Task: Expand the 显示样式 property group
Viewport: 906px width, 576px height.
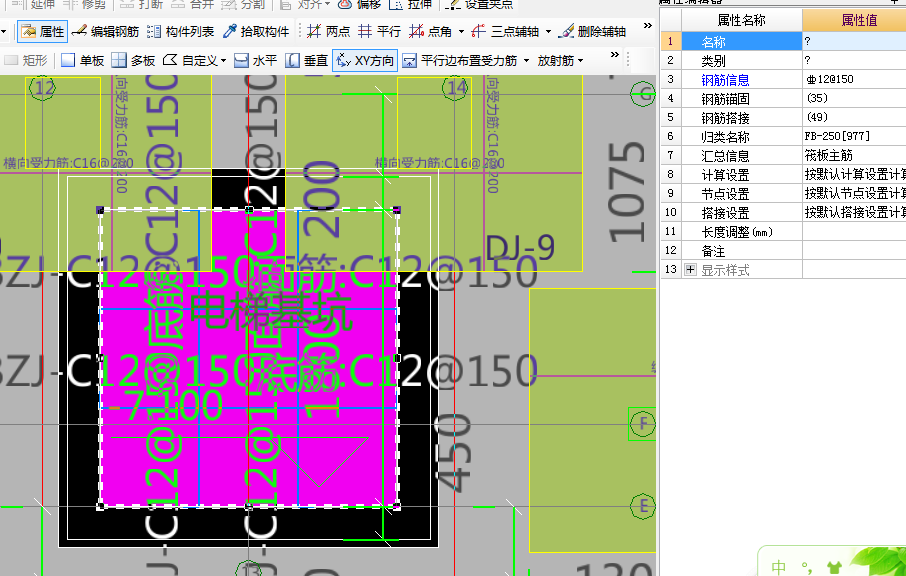Action: (690, 270)
